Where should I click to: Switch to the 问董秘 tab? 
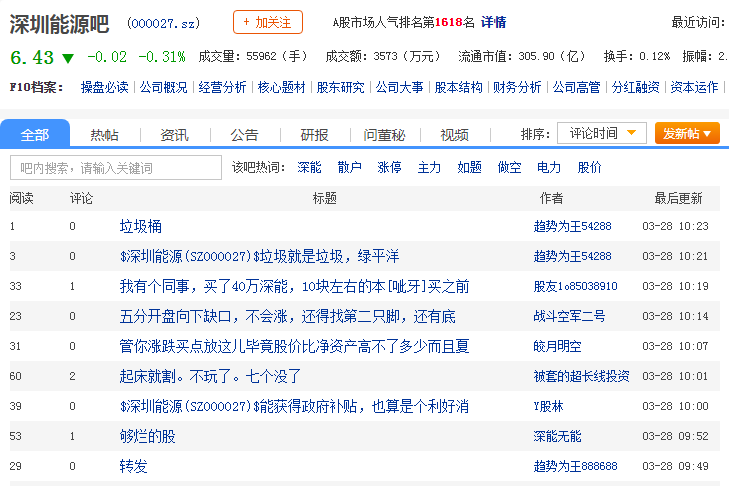[x=384, y=135]
